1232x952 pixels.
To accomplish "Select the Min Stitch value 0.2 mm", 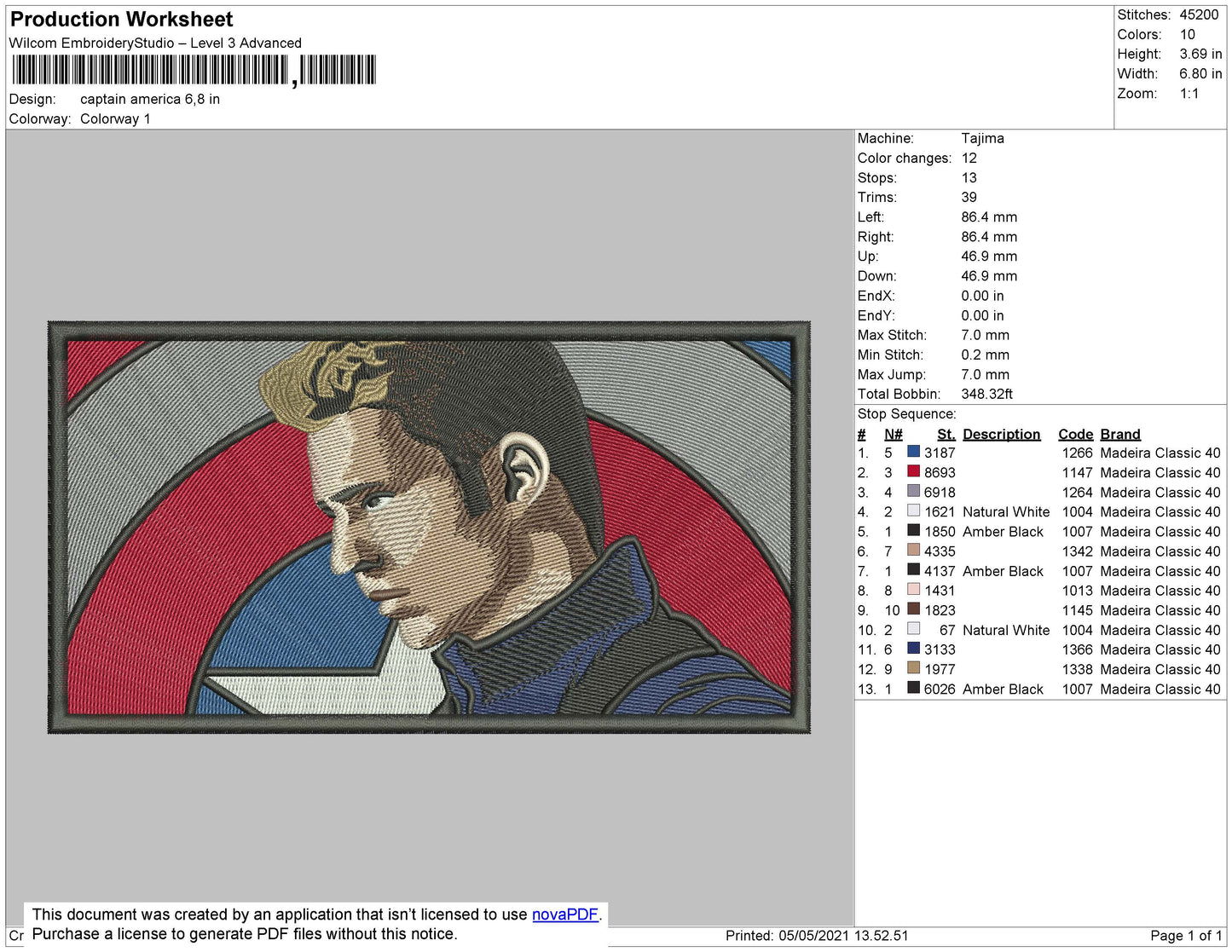I will (985, 355).
